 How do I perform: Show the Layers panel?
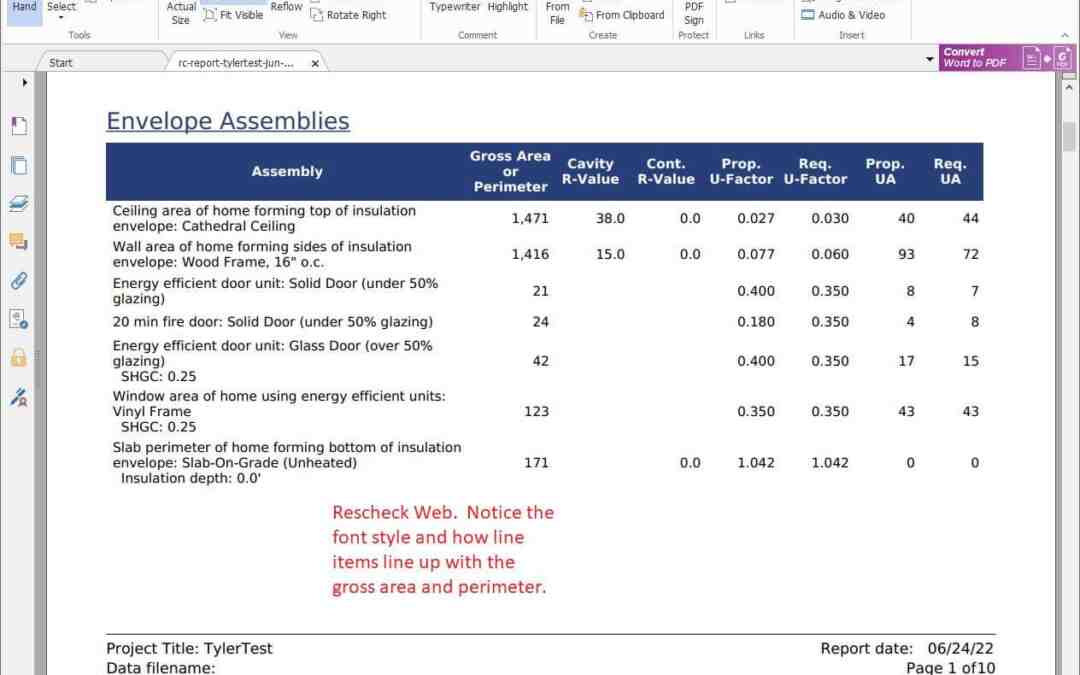pyautogui.click(x=19, y=204)
